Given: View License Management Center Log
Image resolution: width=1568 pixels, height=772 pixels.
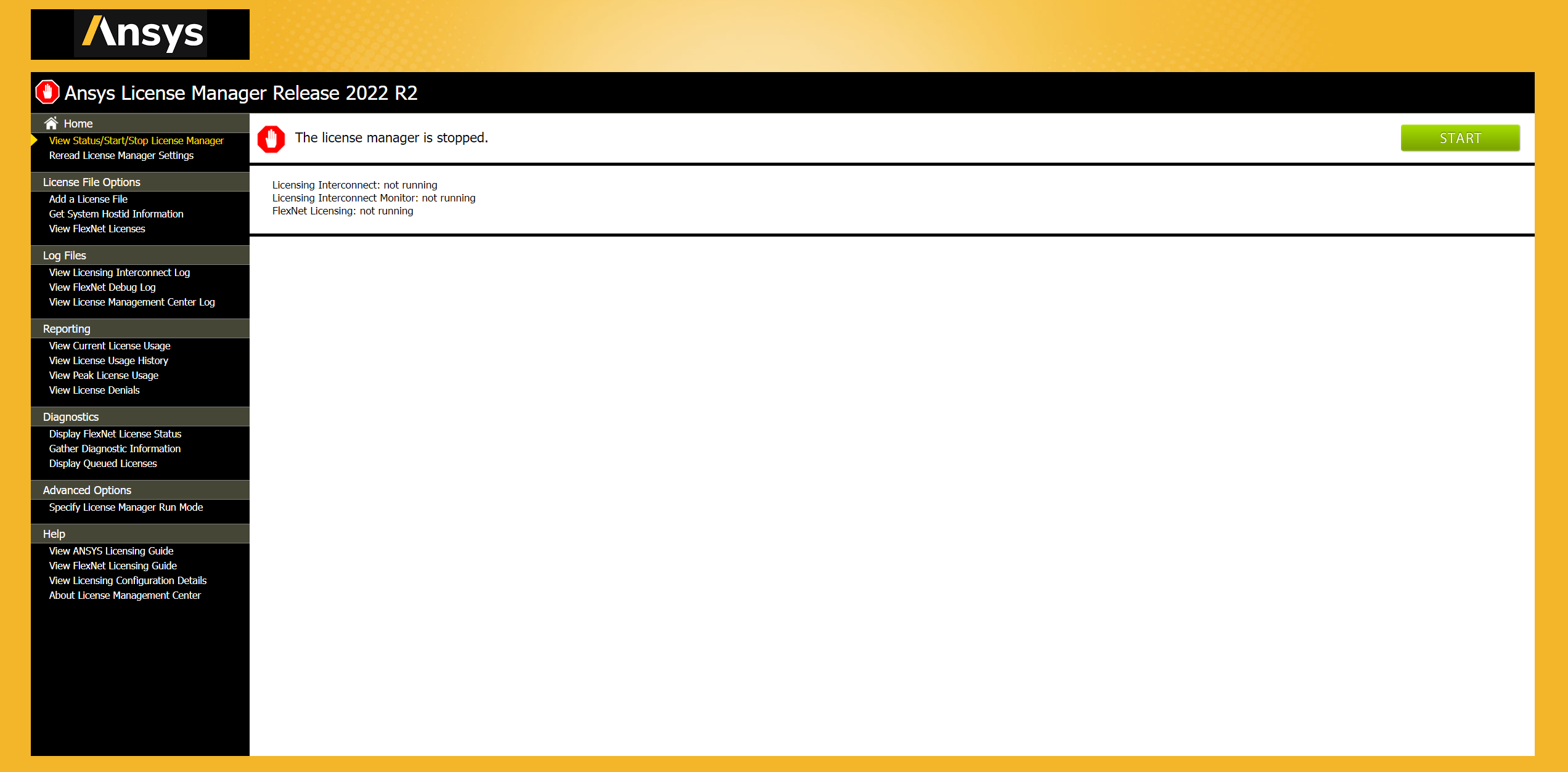Looking at the screenshot, I should [x=132, y=302].
